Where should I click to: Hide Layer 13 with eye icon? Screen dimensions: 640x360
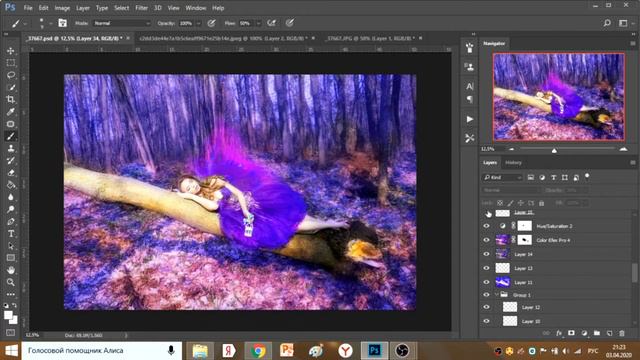pyautogui.click(x=486, y=268)
